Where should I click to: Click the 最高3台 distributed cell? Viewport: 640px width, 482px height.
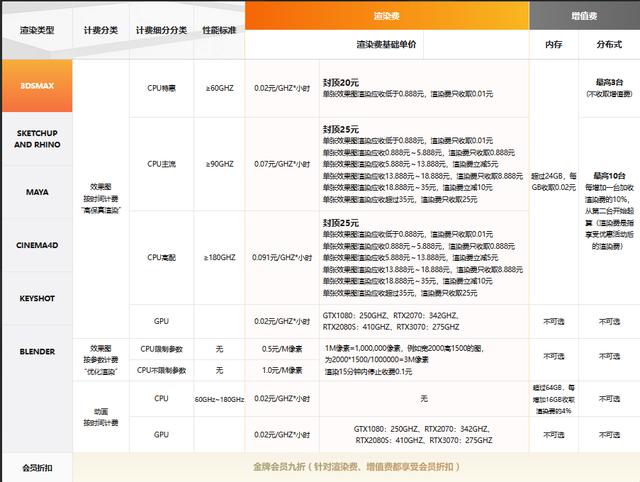tap(609, 82)
